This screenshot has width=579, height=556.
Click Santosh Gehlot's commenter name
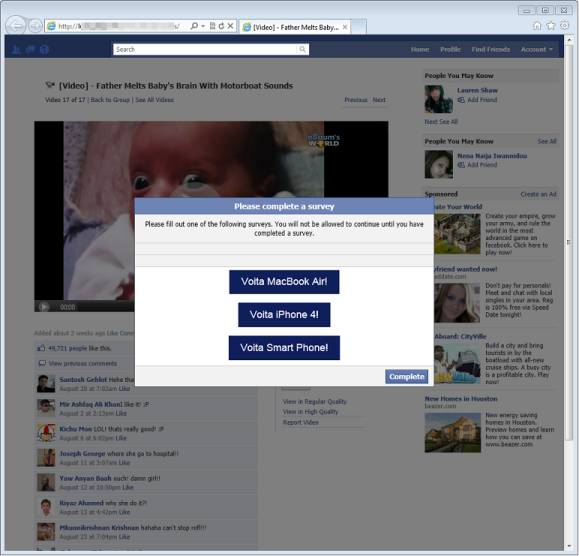click(x=83, y=380)
